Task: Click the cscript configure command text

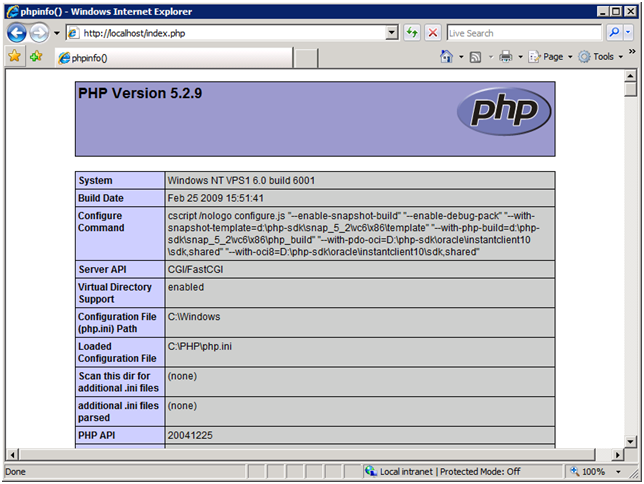Action: point(353,234)
